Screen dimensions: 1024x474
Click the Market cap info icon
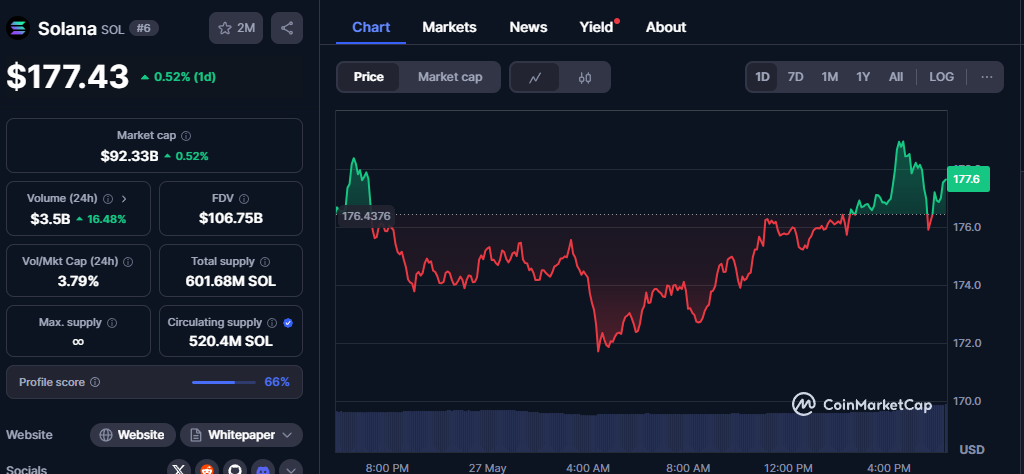186,136
